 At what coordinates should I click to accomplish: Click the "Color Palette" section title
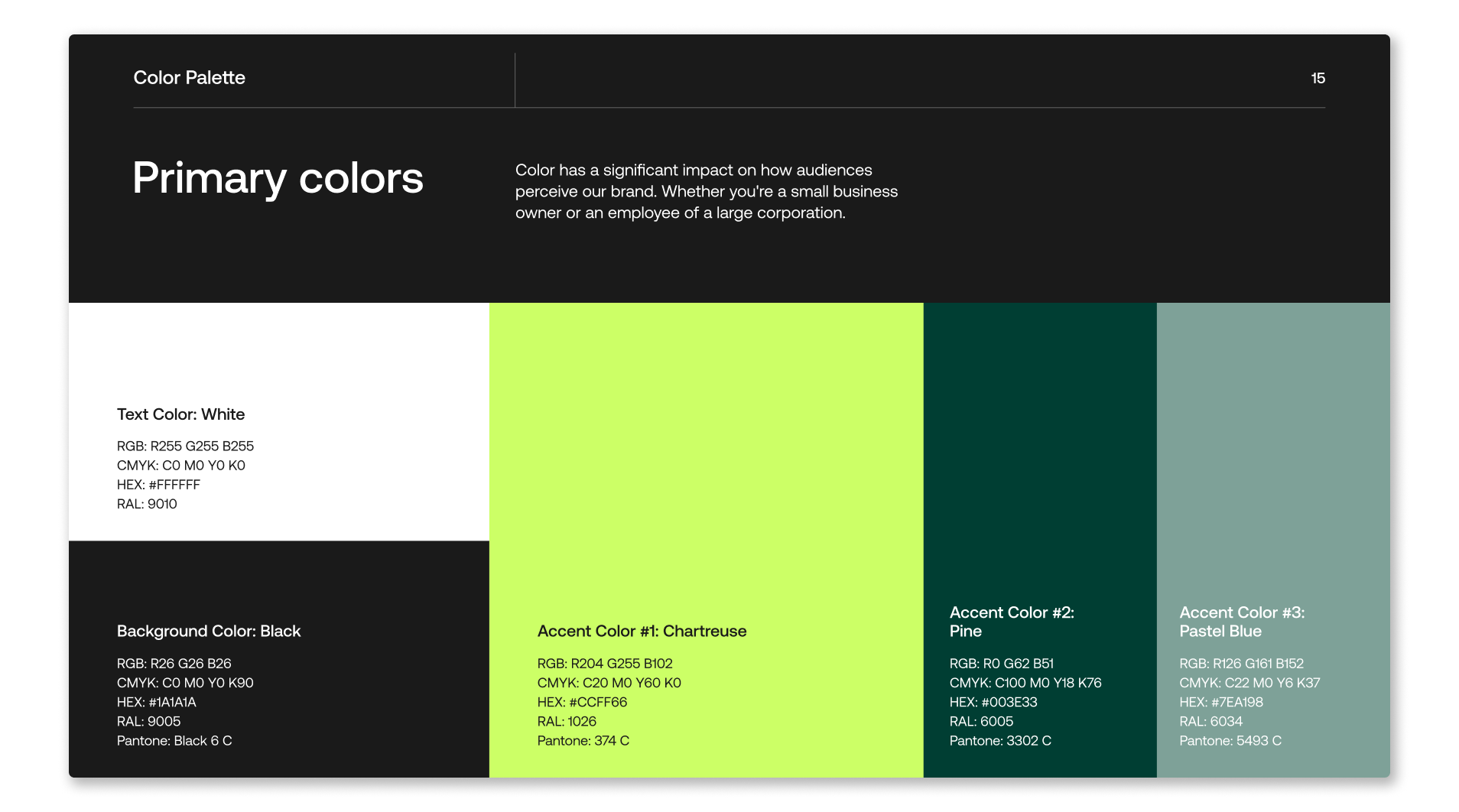click(189, 78)
